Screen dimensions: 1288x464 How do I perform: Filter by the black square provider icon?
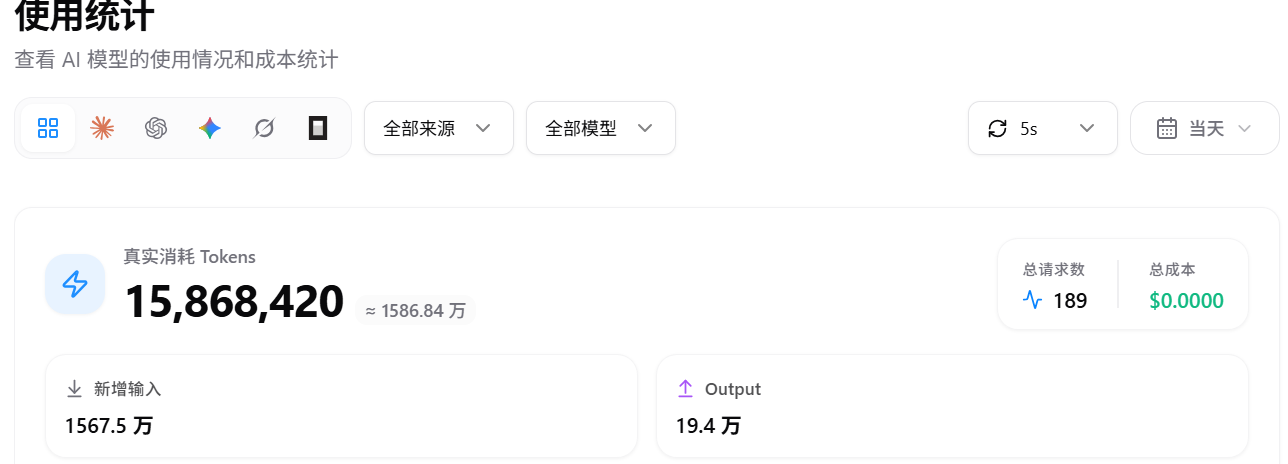(318, 128)
